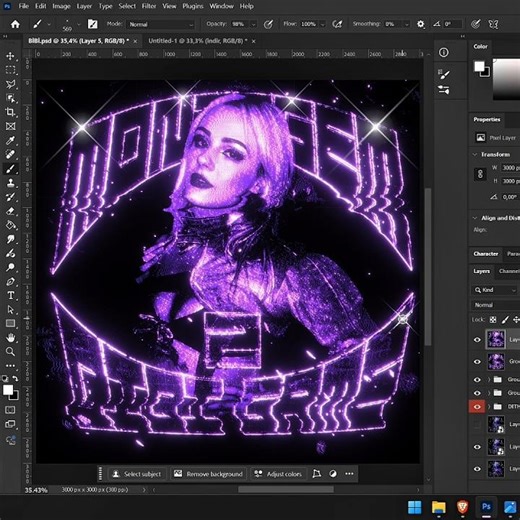Expand the DITH group folder chevron

click(489, 407)
